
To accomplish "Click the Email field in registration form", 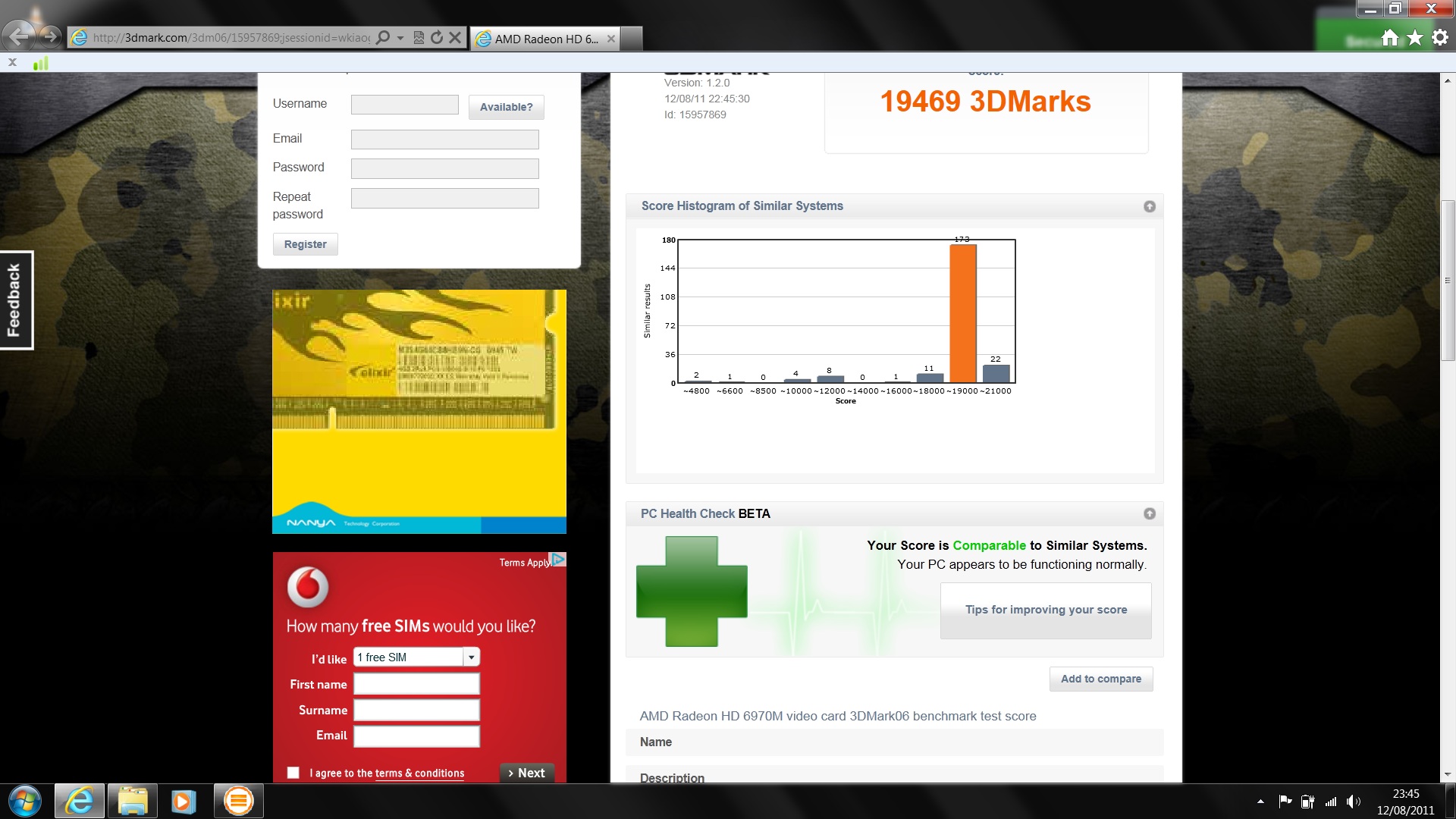I will point(444,139).
